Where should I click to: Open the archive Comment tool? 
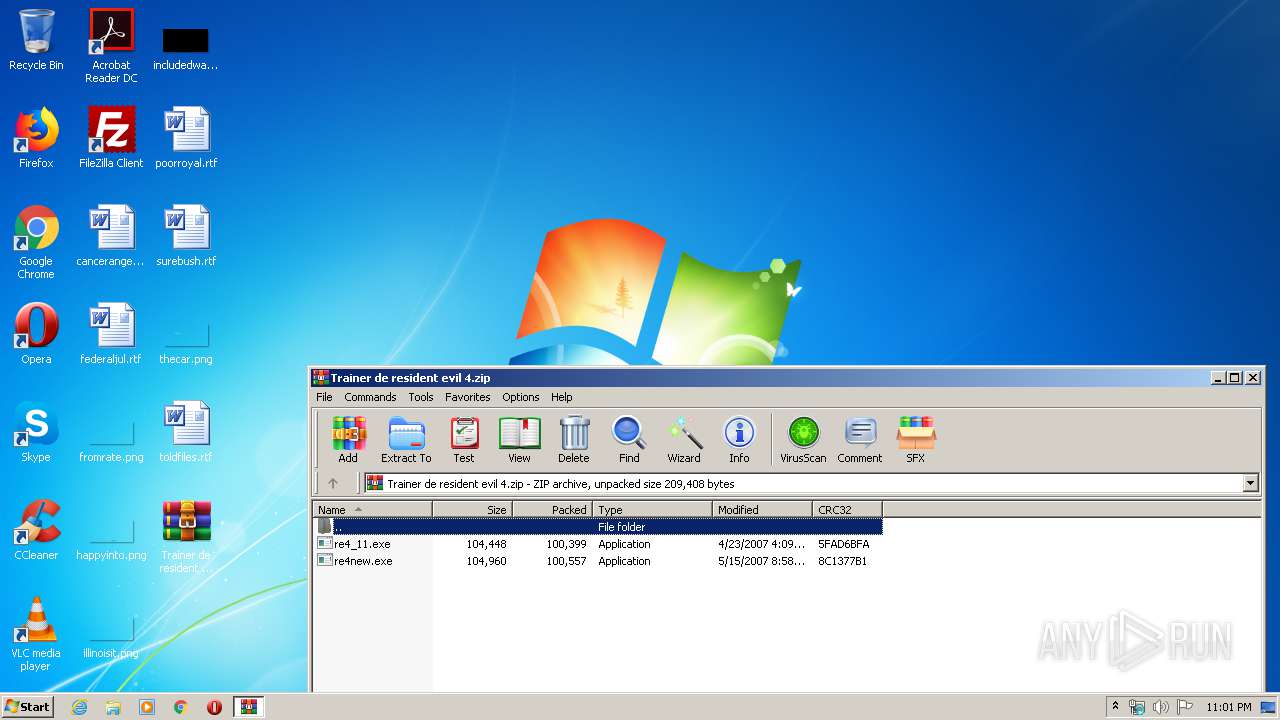tap(860, 440)
